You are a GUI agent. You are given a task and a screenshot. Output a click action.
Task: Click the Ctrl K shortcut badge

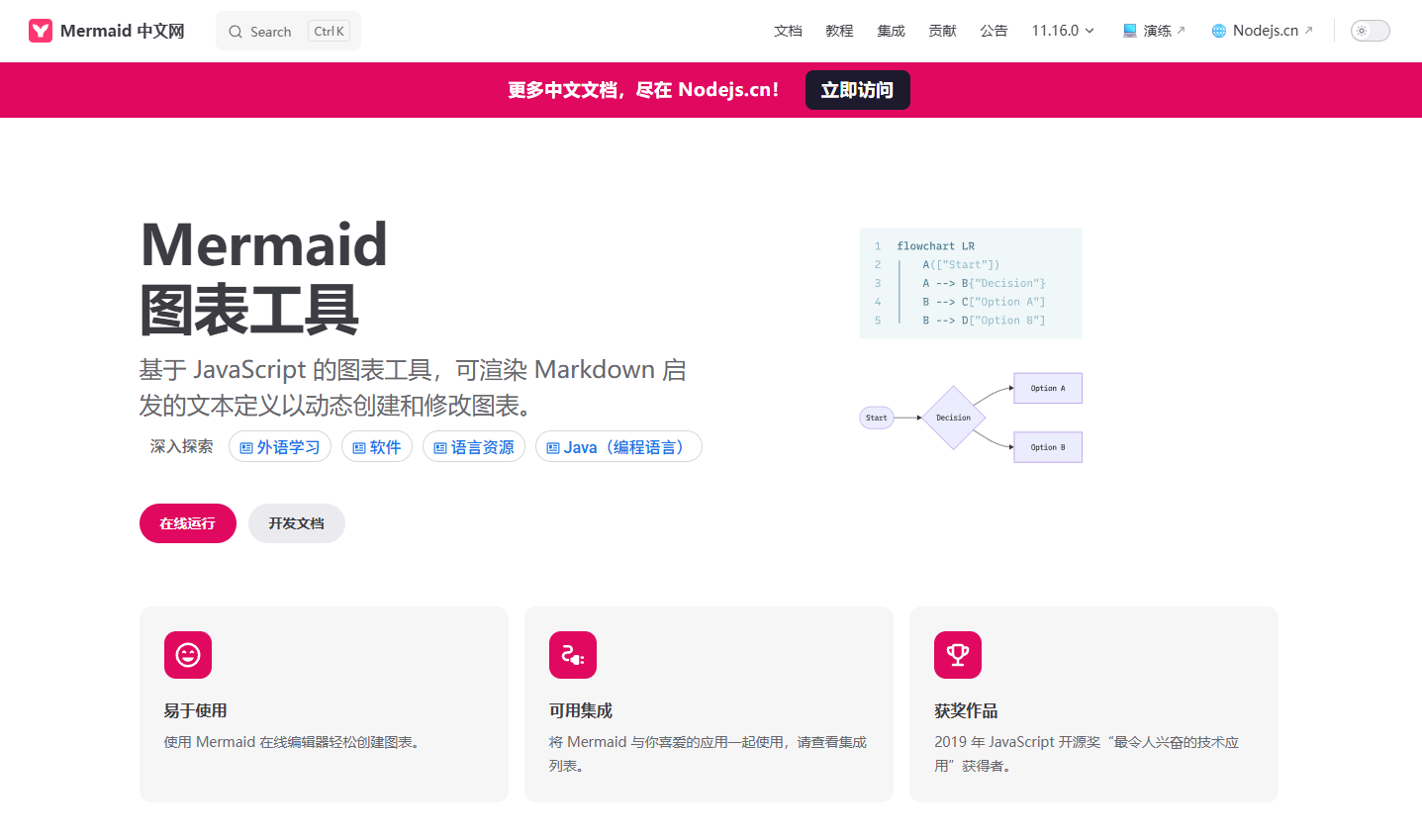[330, 31]
